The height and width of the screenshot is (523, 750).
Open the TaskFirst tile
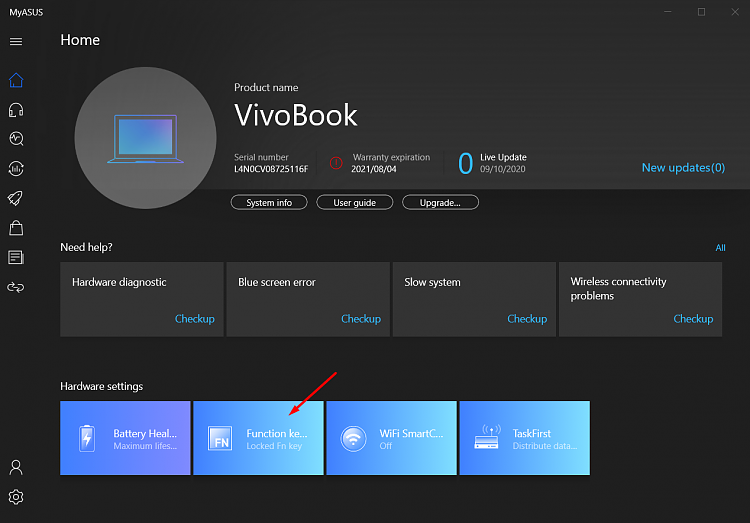(x=525, y=438)
